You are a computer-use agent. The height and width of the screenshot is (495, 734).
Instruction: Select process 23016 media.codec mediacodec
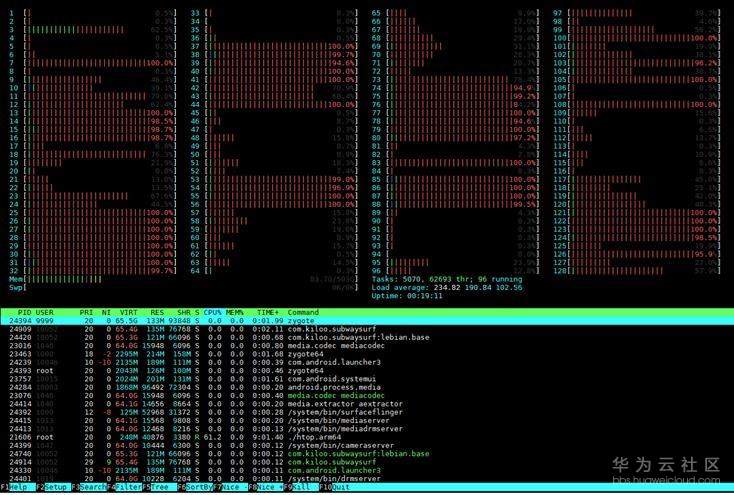(367, 346)
